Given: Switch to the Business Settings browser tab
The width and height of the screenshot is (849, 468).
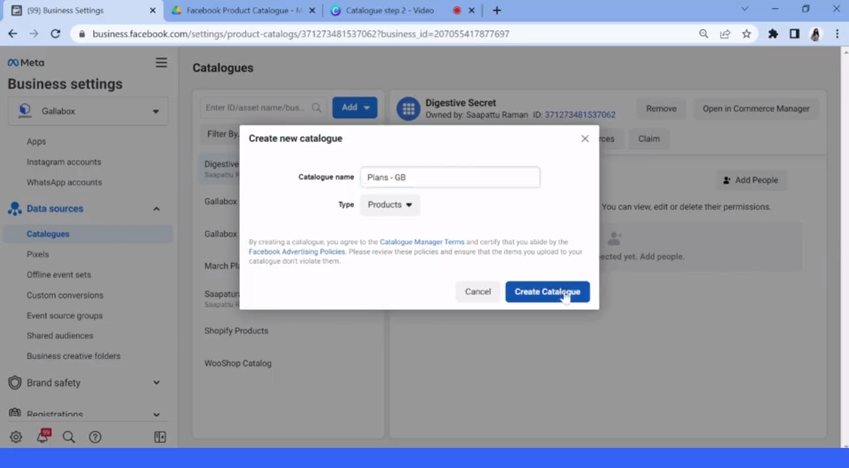Looking at the screenshot, I should pyautogui.click(x=81, y=10).
